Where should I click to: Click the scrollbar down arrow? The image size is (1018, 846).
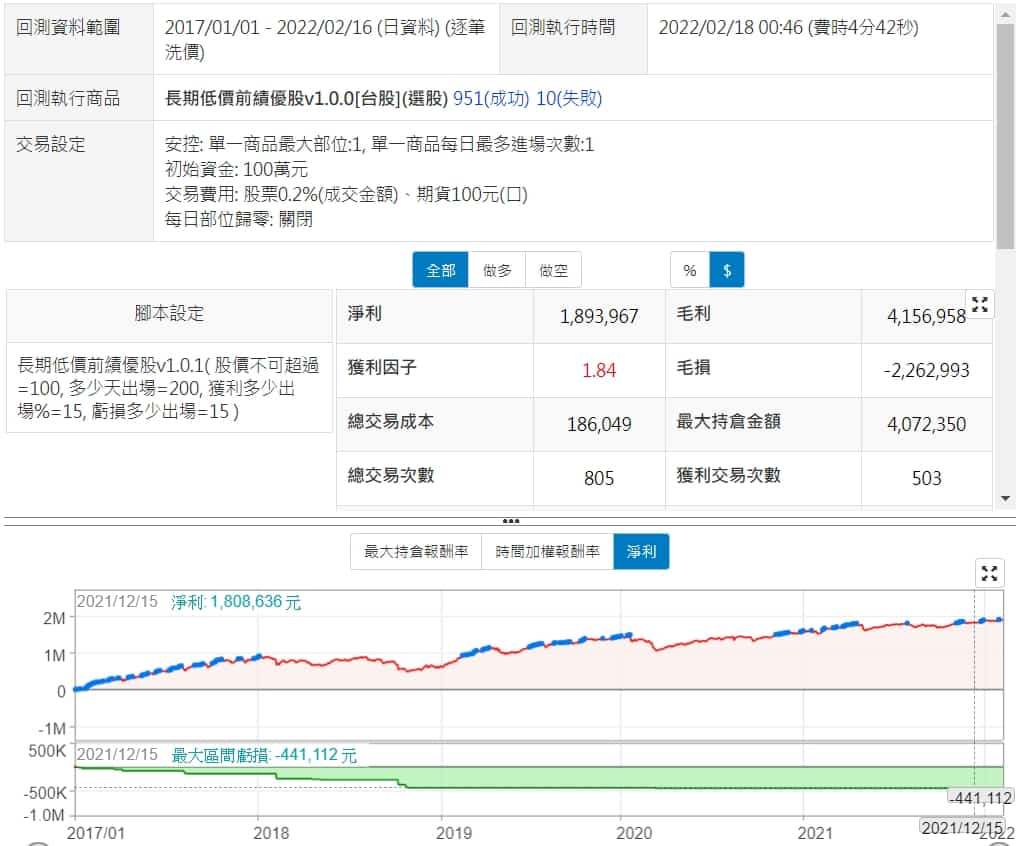(1006, 498)
